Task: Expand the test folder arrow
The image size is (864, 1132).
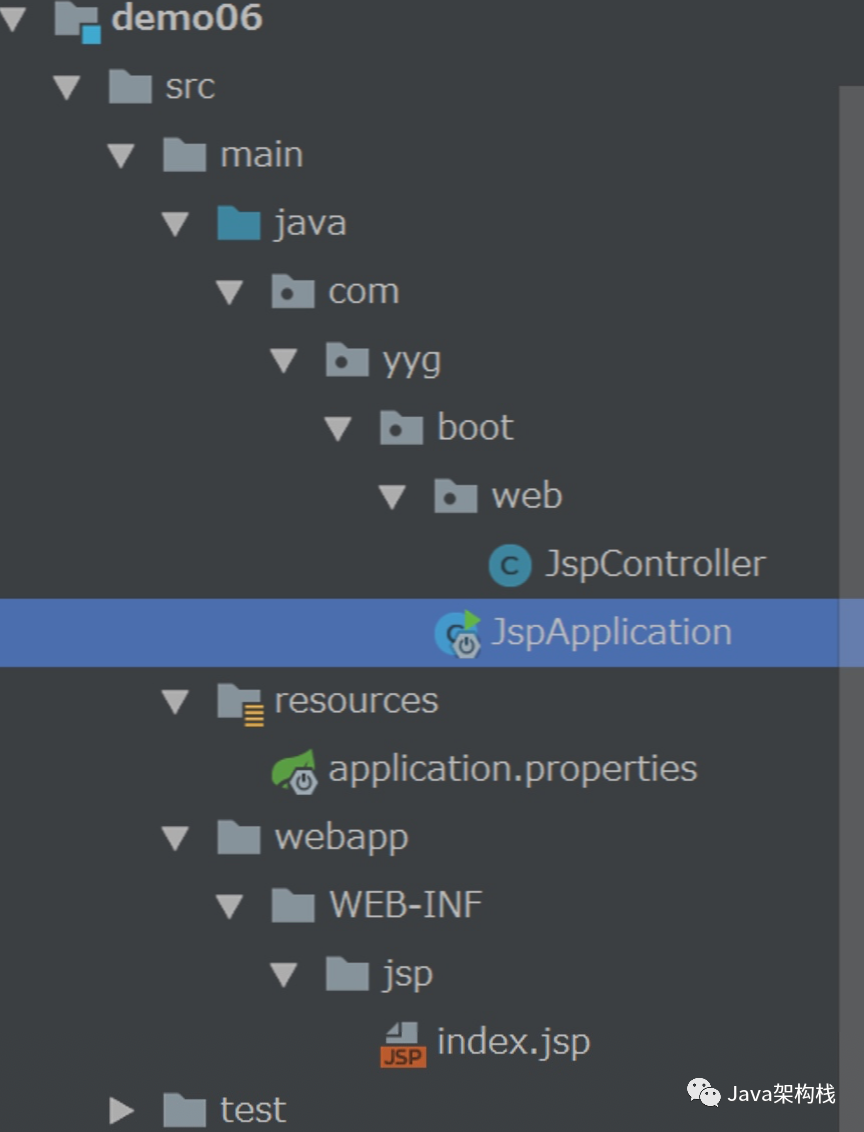Action: pyautogui.click(x=122, y=1110)
